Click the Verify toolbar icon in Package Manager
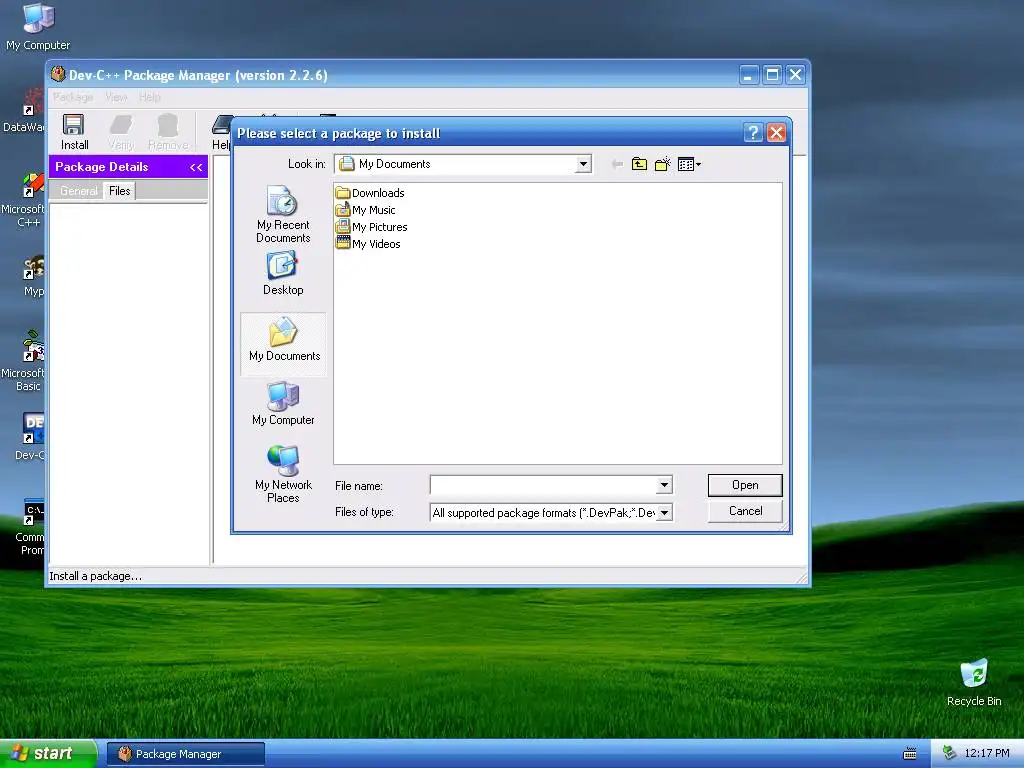Image resolution: width=1024 pixels, height=768 pixels. (121, 131)
